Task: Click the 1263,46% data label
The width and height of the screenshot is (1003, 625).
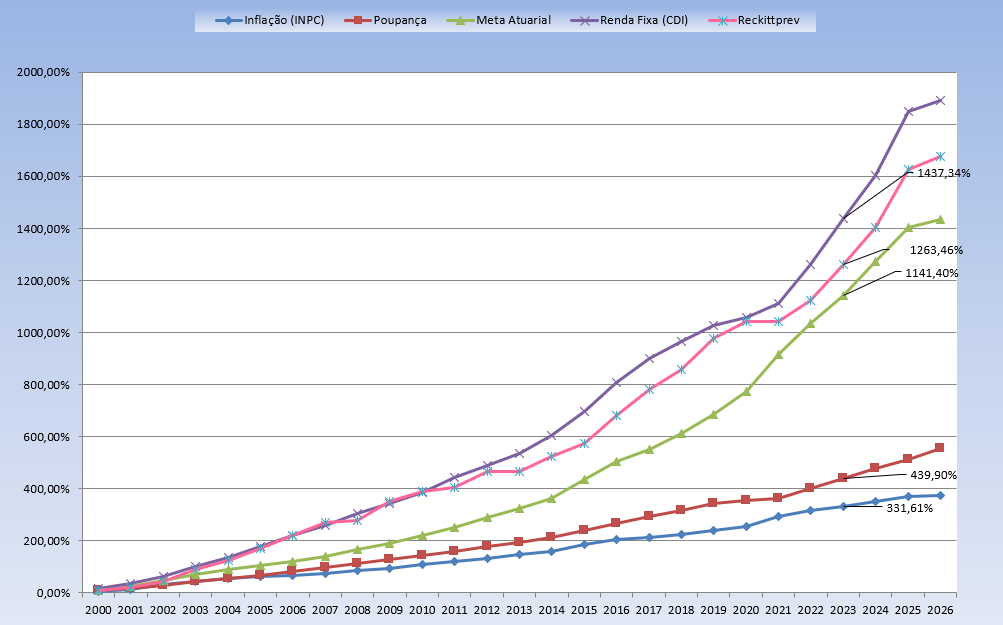Action: point(936,250)
